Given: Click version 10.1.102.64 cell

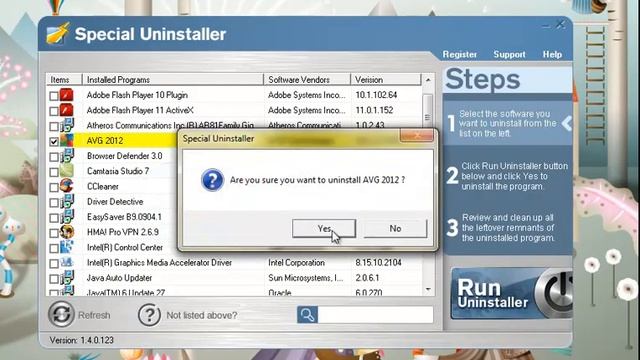Looking at the screenshot, I should pyautogui.click(x=376, y=95).
